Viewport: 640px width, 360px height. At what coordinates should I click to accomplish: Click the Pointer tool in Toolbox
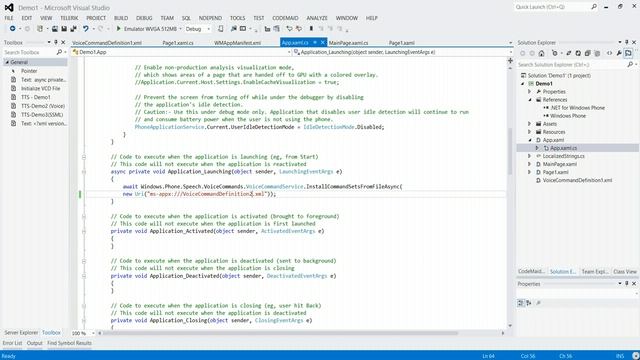[29, 71]
